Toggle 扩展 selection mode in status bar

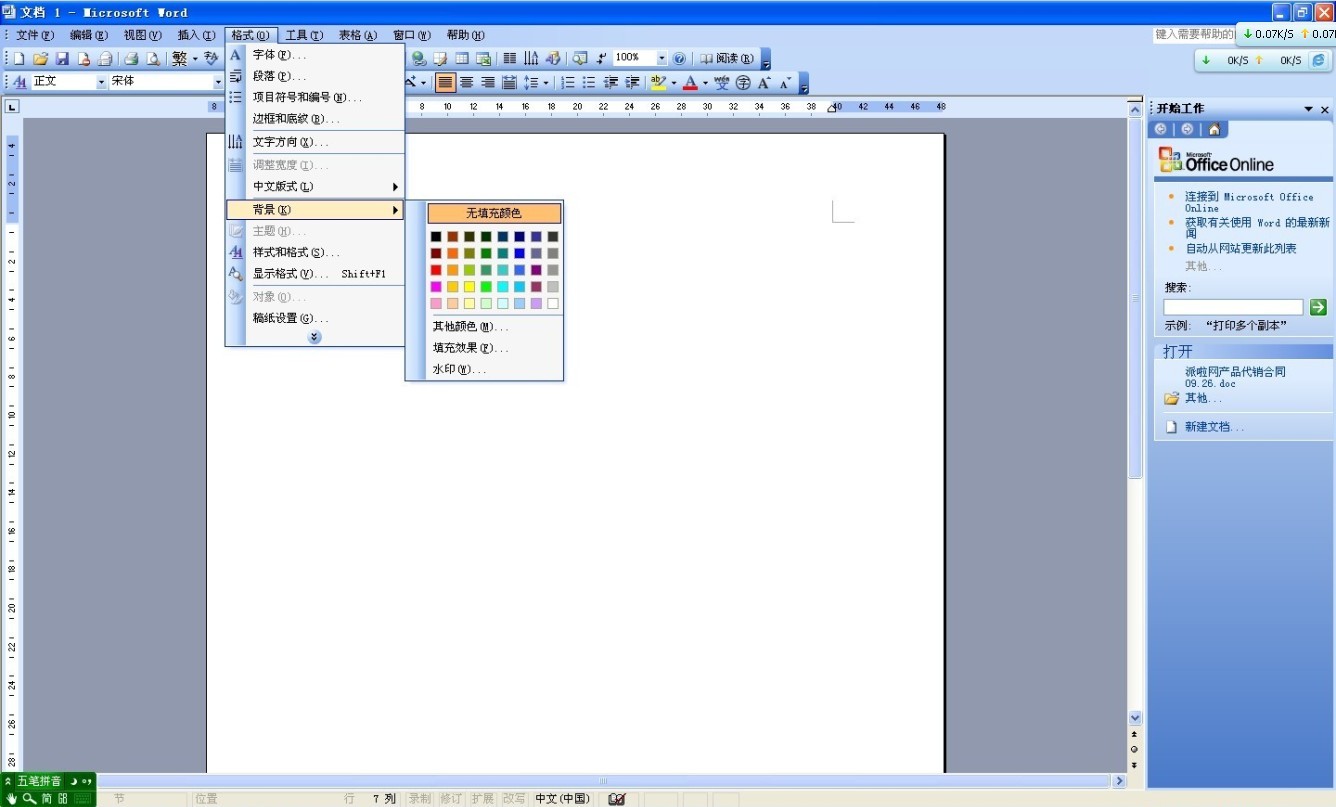483,799
